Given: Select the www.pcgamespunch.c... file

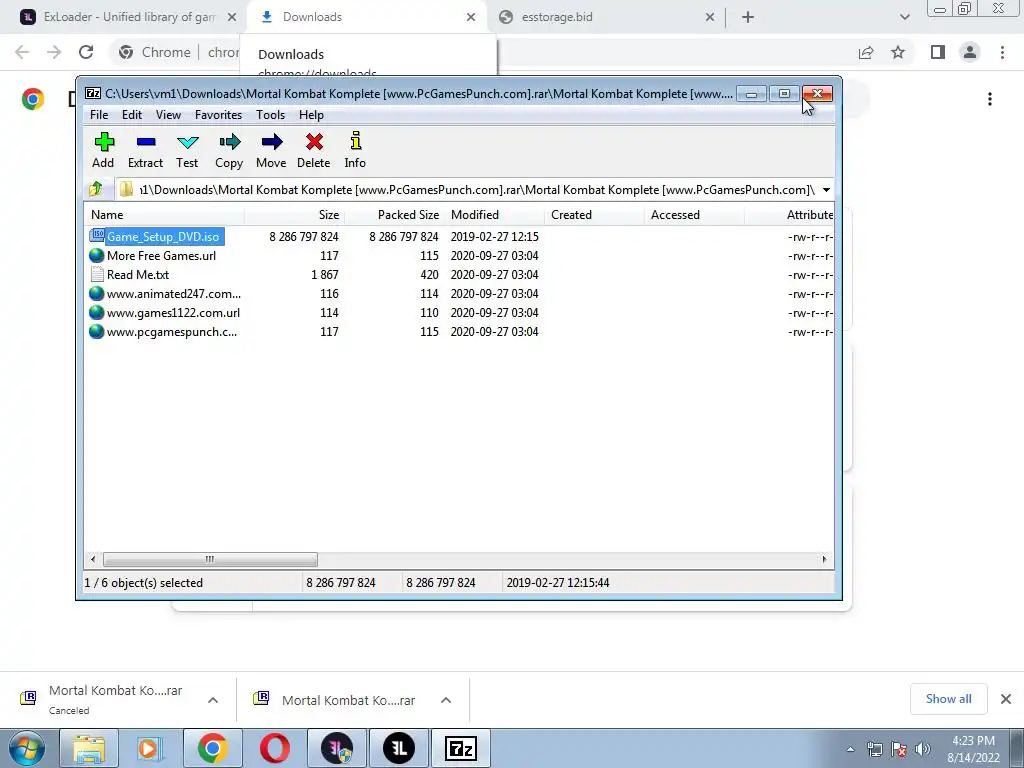Looking at the screenshot, I should [x=172, y=332].
